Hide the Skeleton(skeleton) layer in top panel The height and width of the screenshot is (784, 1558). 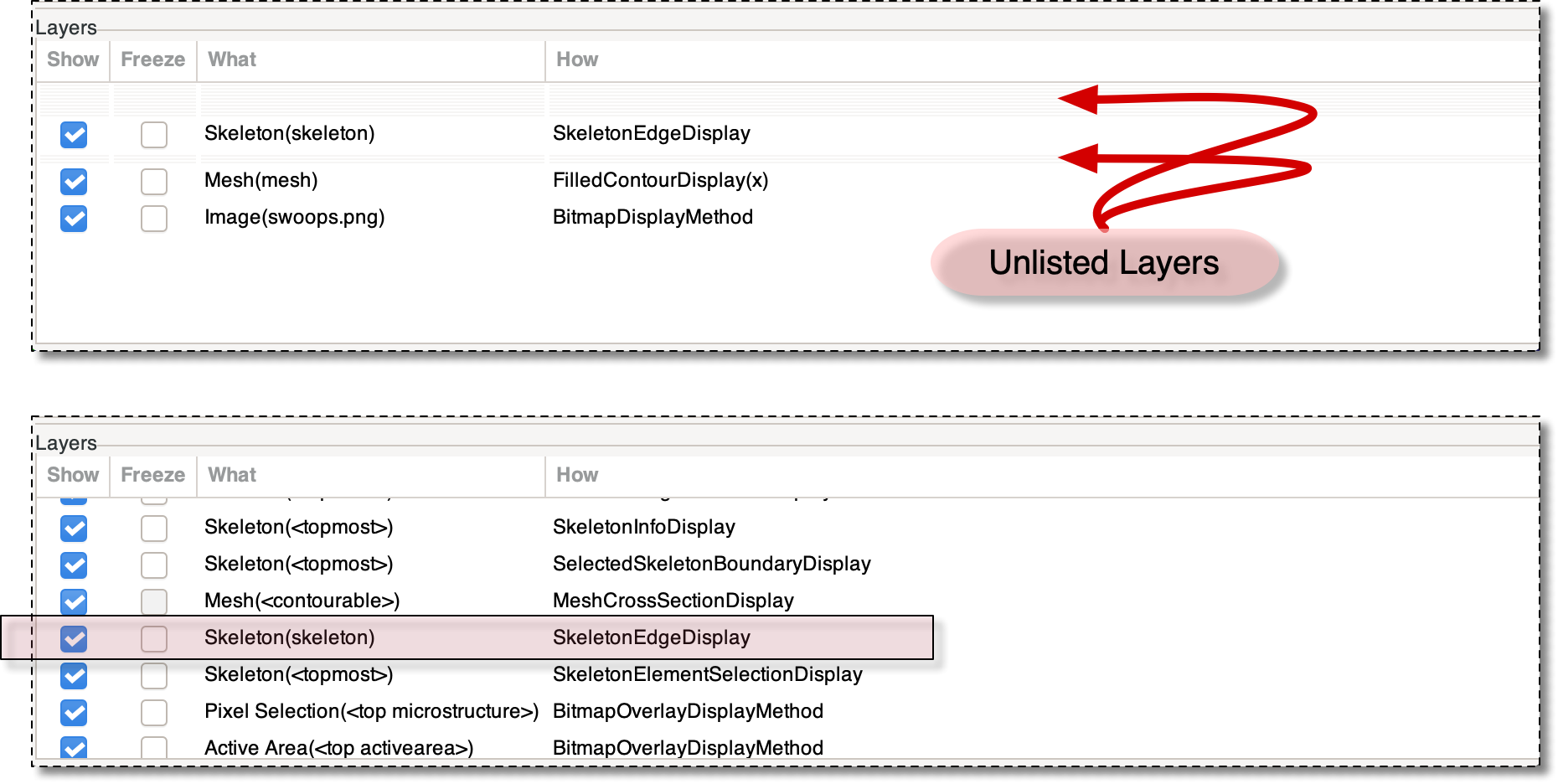point(73,135)
